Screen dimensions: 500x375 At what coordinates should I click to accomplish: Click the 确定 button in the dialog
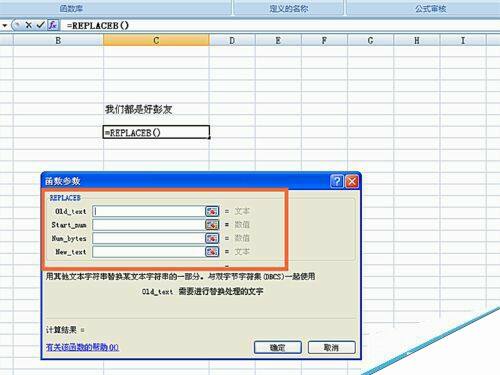(x=278, y=347)
